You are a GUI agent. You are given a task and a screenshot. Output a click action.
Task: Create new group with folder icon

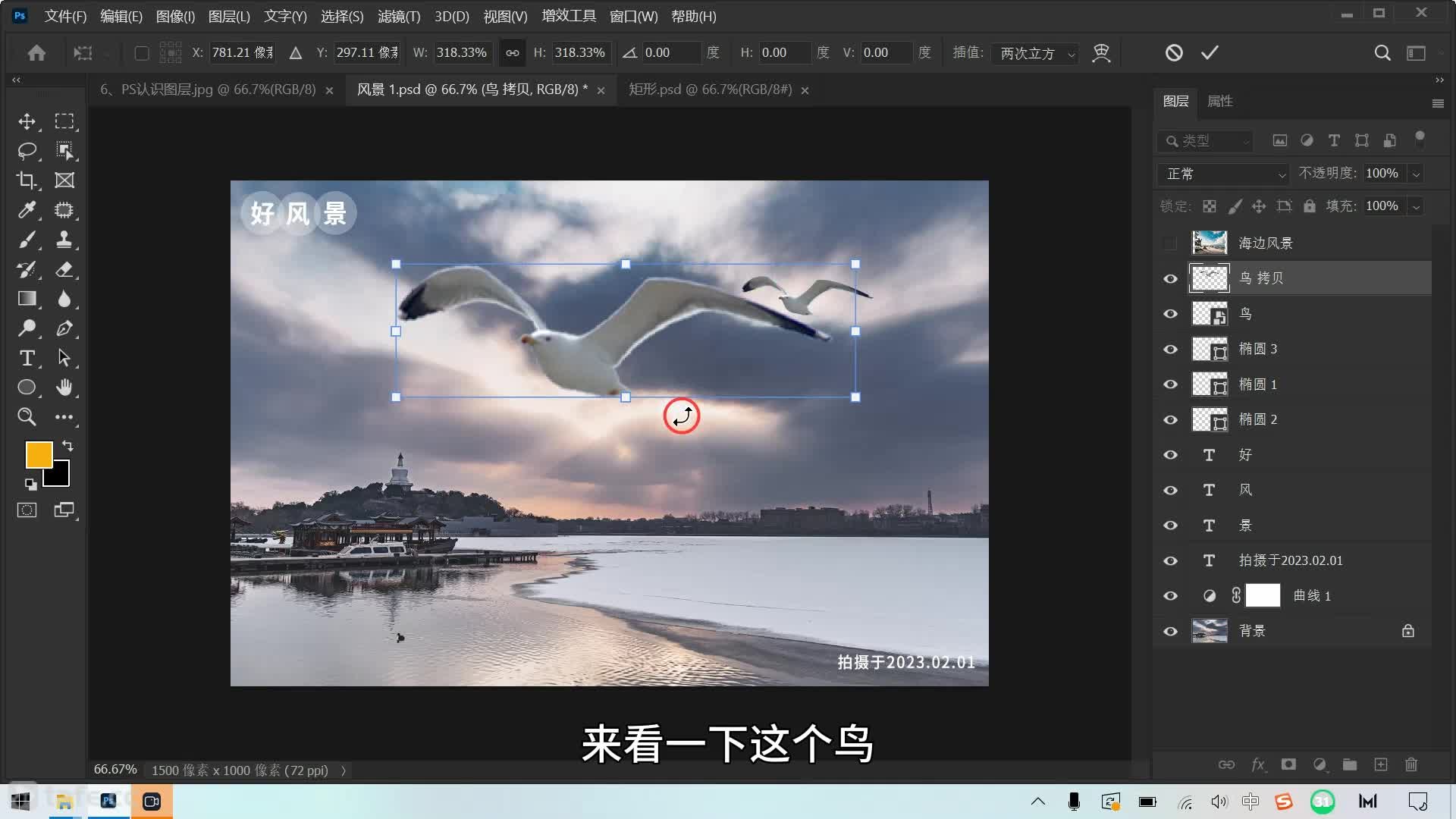click(x=1350, y=764)
